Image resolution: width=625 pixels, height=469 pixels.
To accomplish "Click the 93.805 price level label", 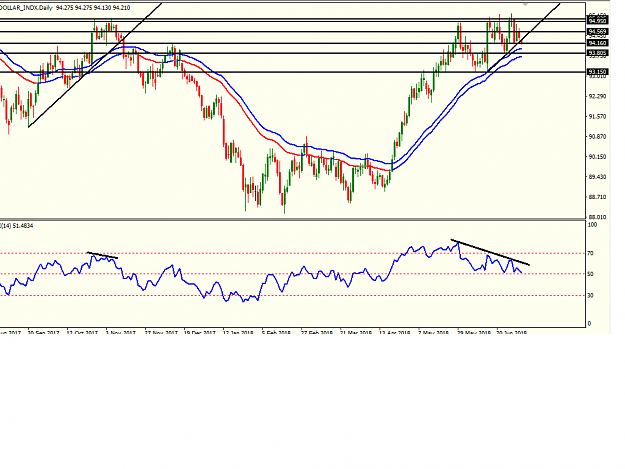I will (x=597, y=53).
